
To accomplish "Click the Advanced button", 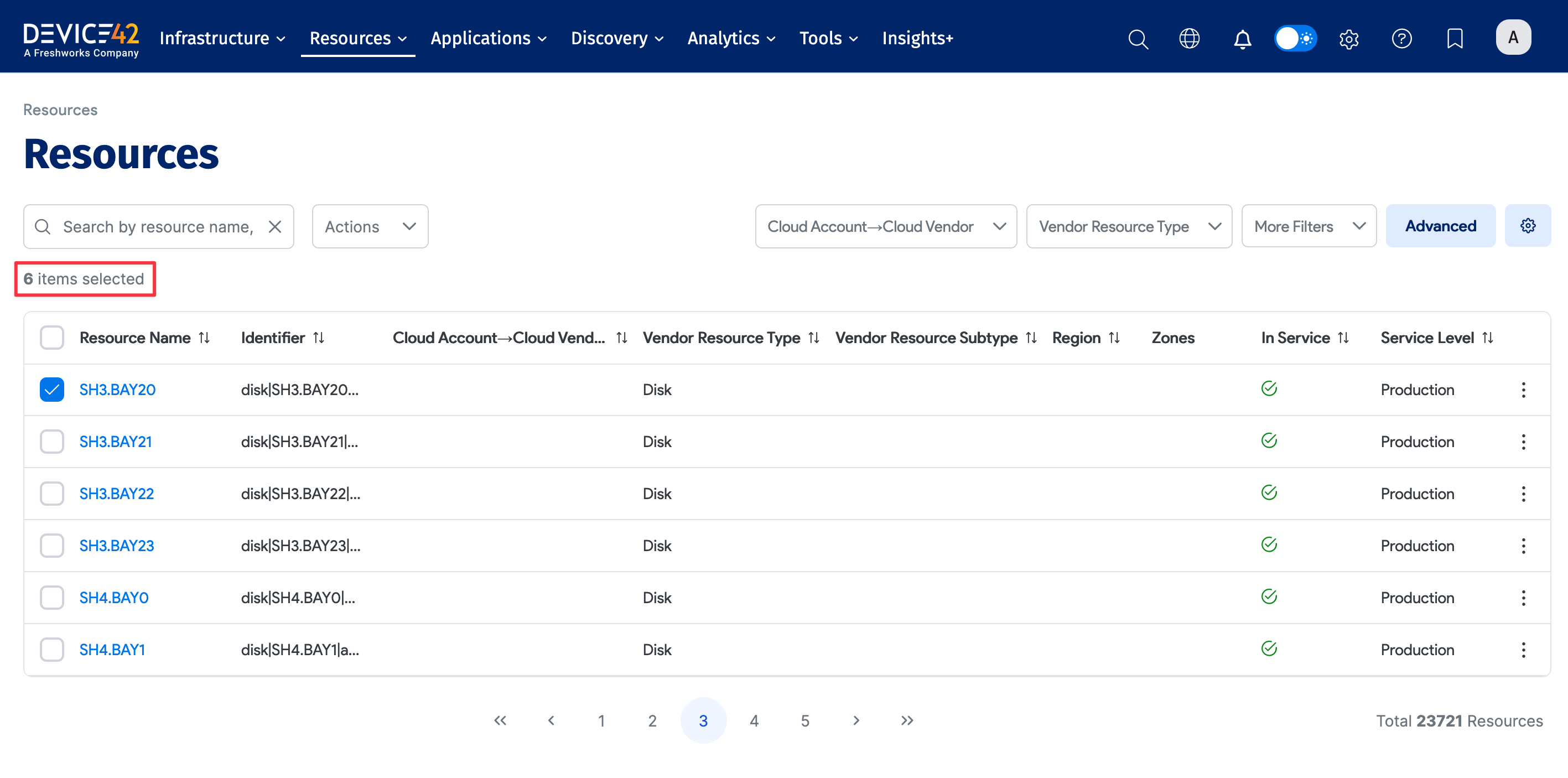I will point(1441,225).
